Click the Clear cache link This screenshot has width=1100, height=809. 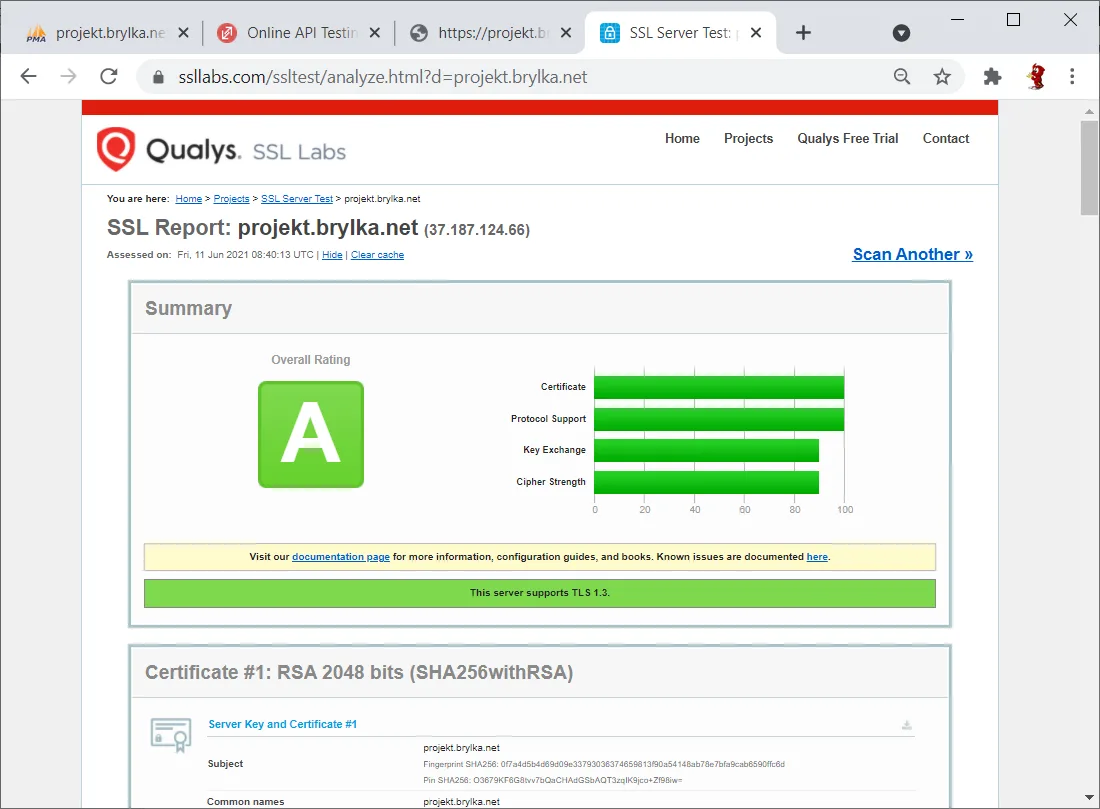pyautogui.click(x=377, y=255)
